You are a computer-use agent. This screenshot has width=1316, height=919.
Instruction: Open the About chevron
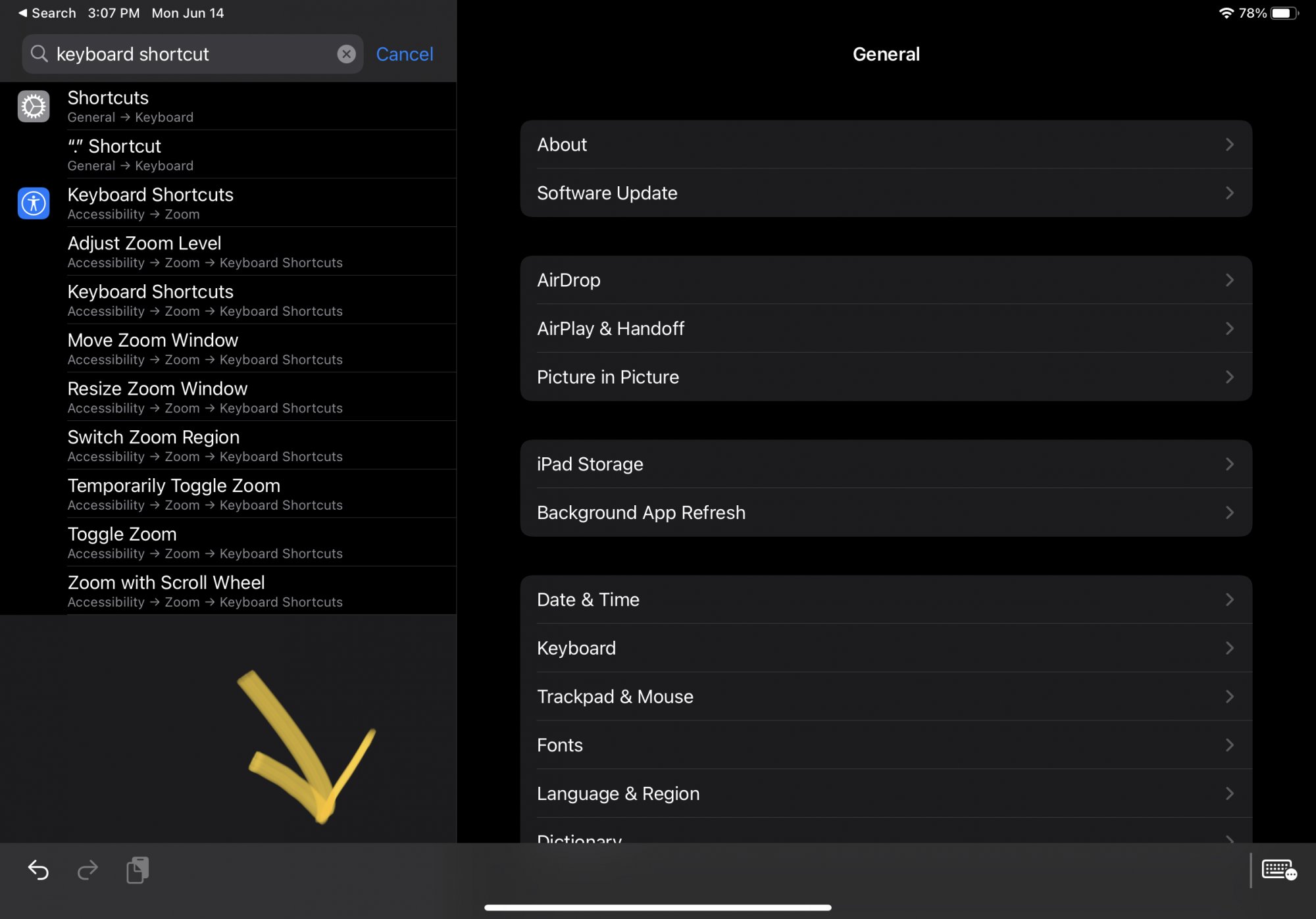click(1229, 145)
